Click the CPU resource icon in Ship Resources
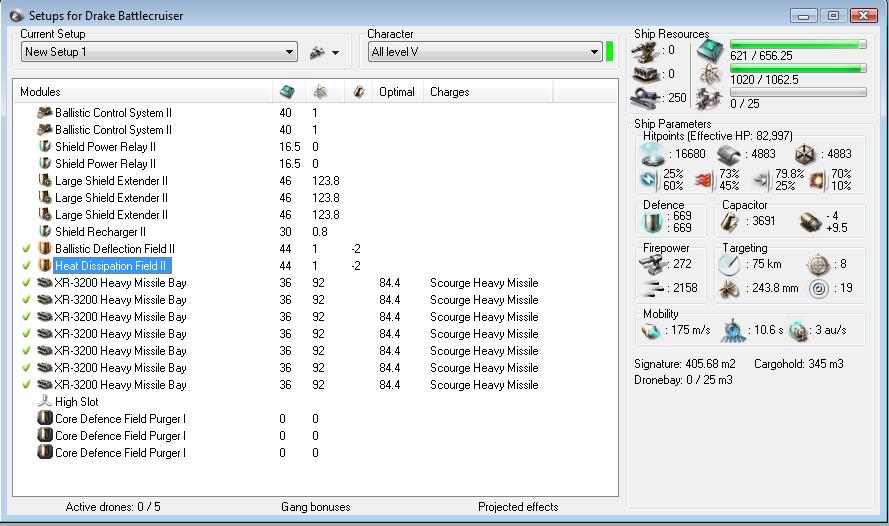 click(710, 52)
